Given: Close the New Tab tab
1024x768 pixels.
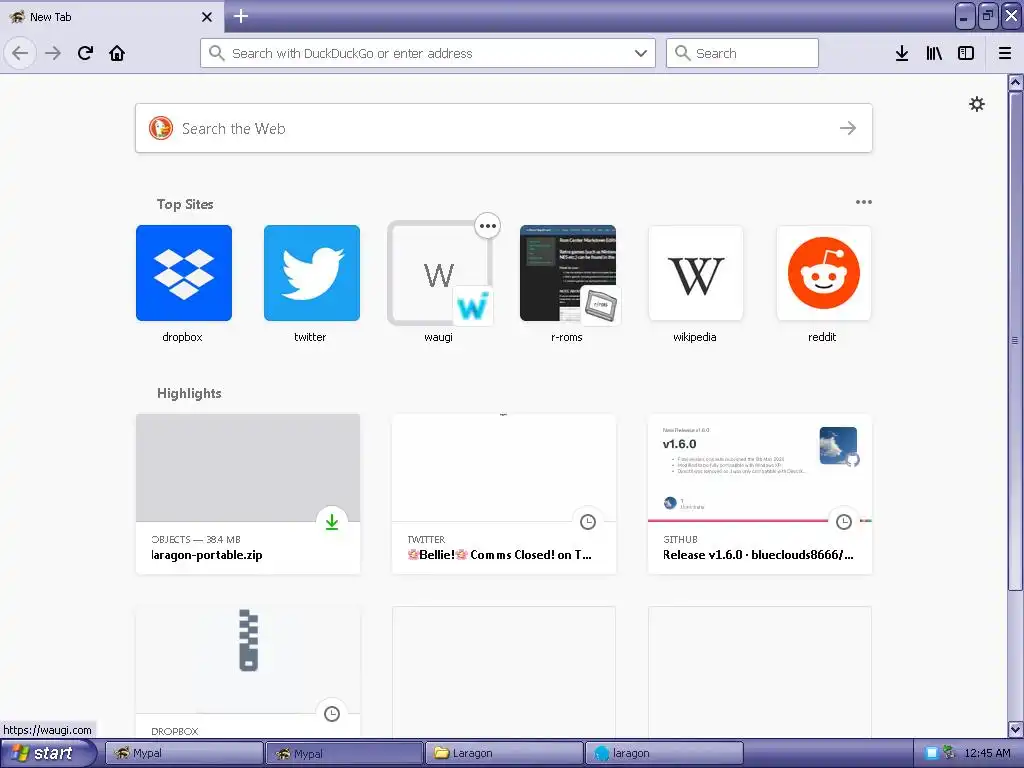Looking at the screenshot, I should point(206,17).
